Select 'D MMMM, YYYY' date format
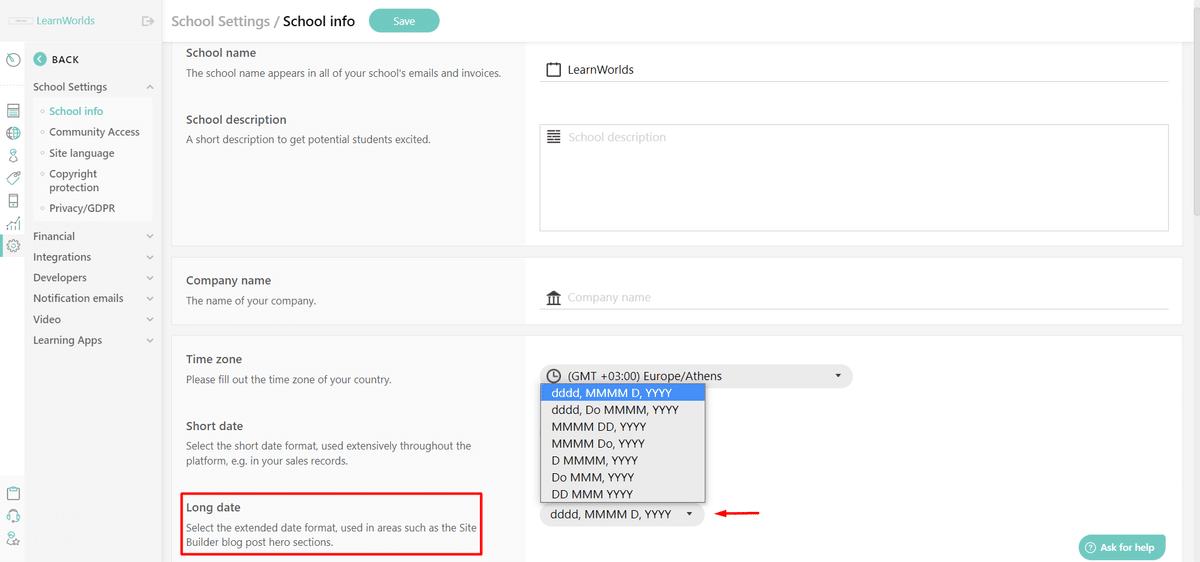 click(x=623, y=461)
